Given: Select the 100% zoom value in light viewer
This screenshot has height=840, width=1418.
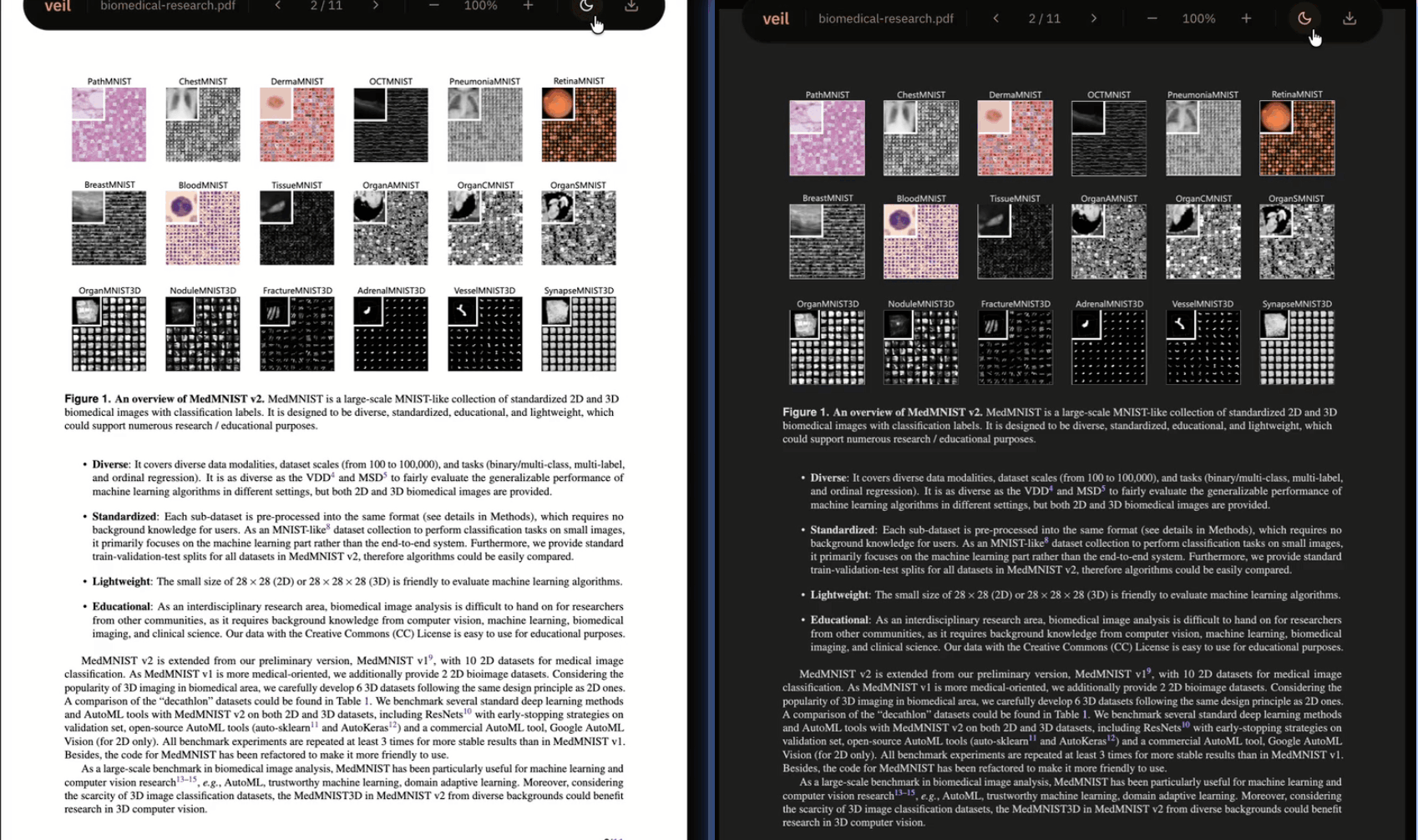Looking at the screenshot, I should [480, 6].
